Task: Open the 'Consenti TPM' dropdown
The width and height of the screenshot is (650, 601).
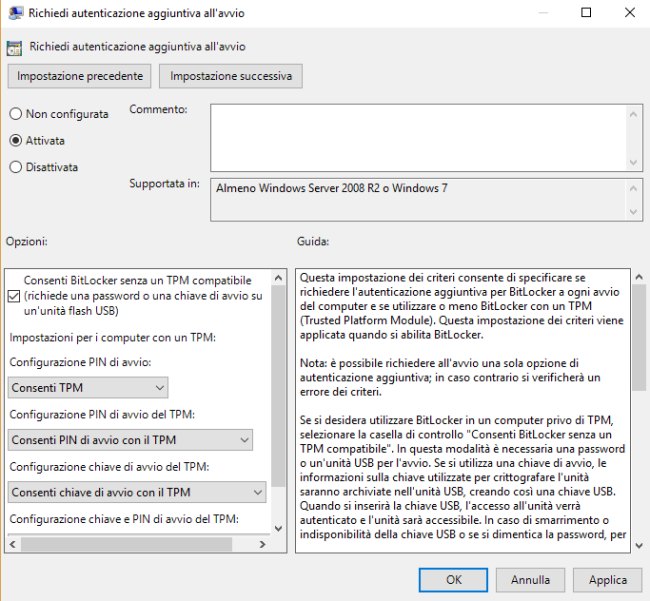Action: pos(88,388)
